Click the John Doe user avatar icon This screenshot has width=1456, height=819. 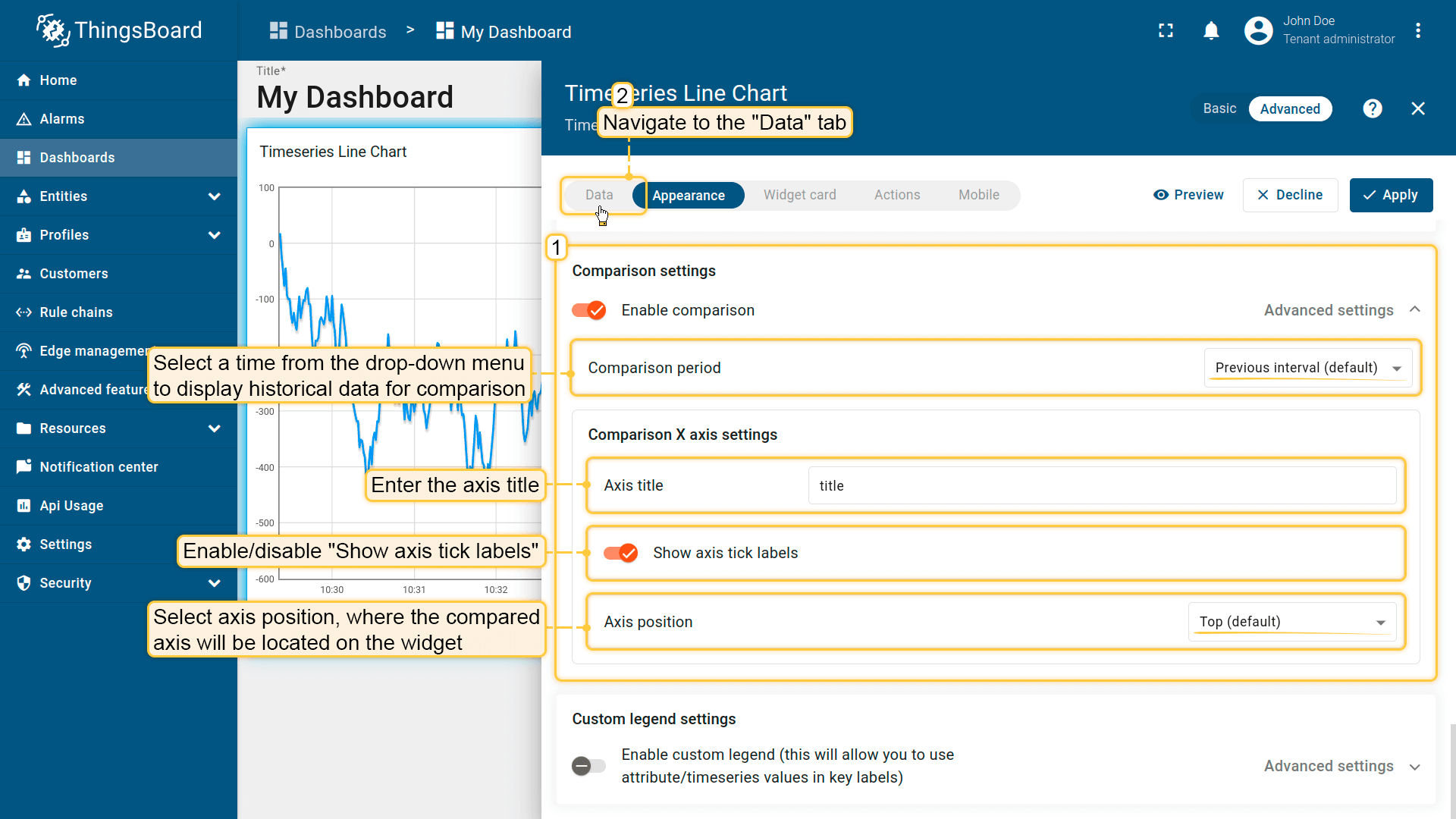coord(1258,31)
